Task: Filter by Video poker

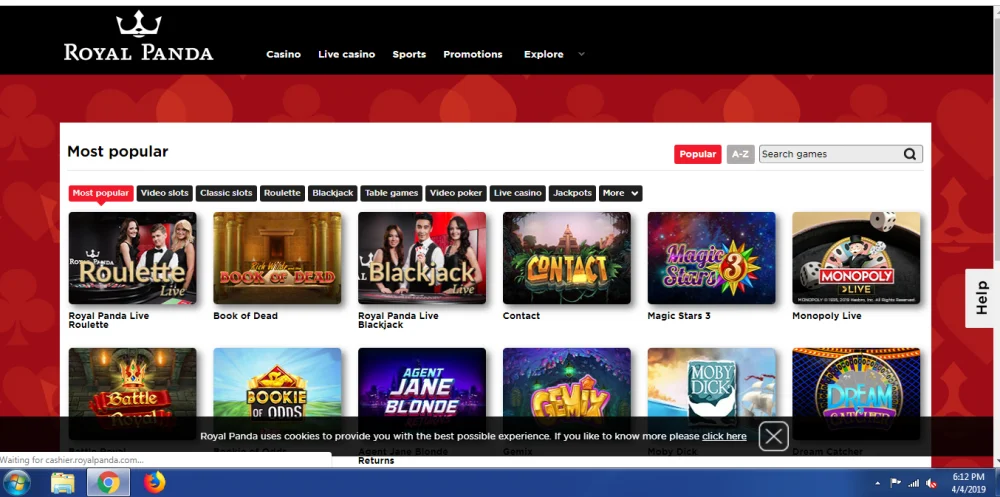Action: pos(456,193)
